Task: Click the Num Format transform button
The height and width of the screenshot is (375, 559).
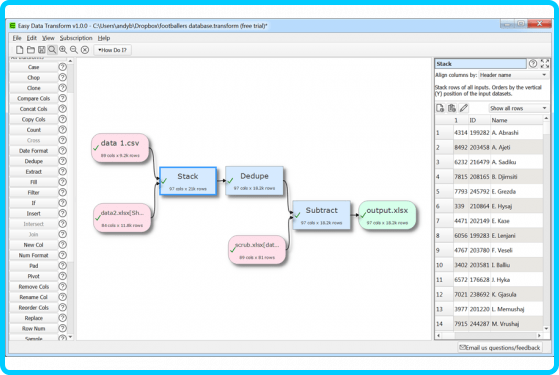Action: 34,255
